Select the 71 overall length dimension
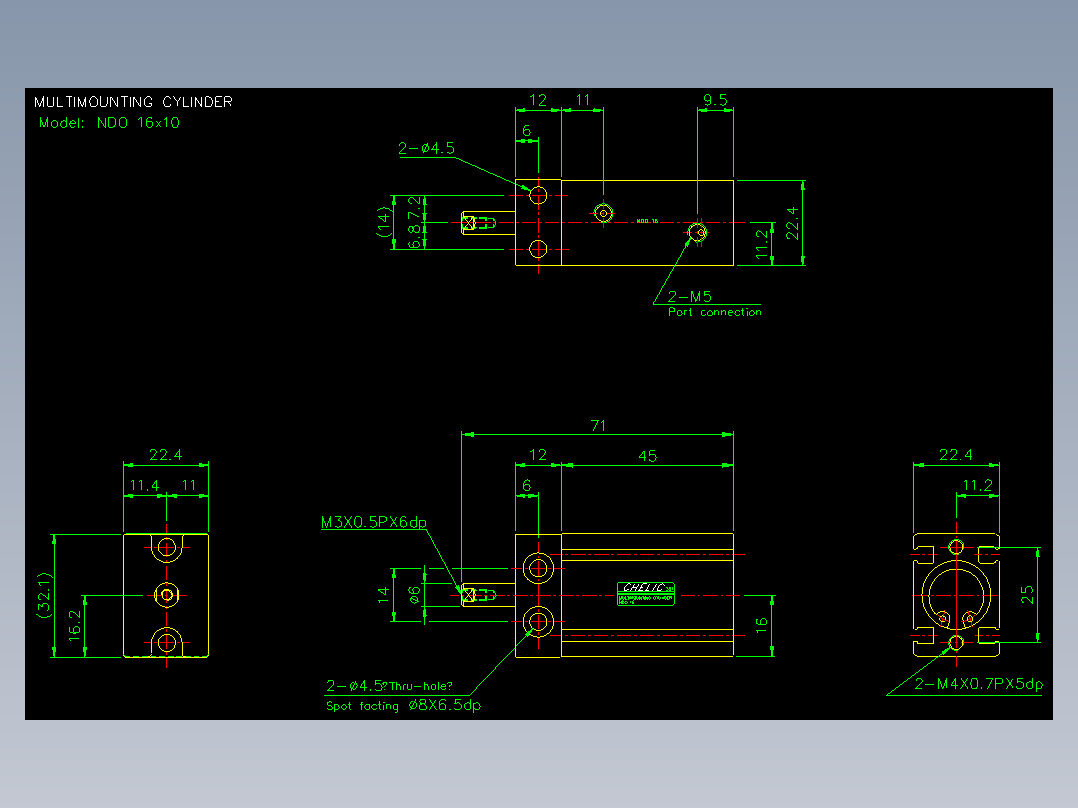 (598, 426)
